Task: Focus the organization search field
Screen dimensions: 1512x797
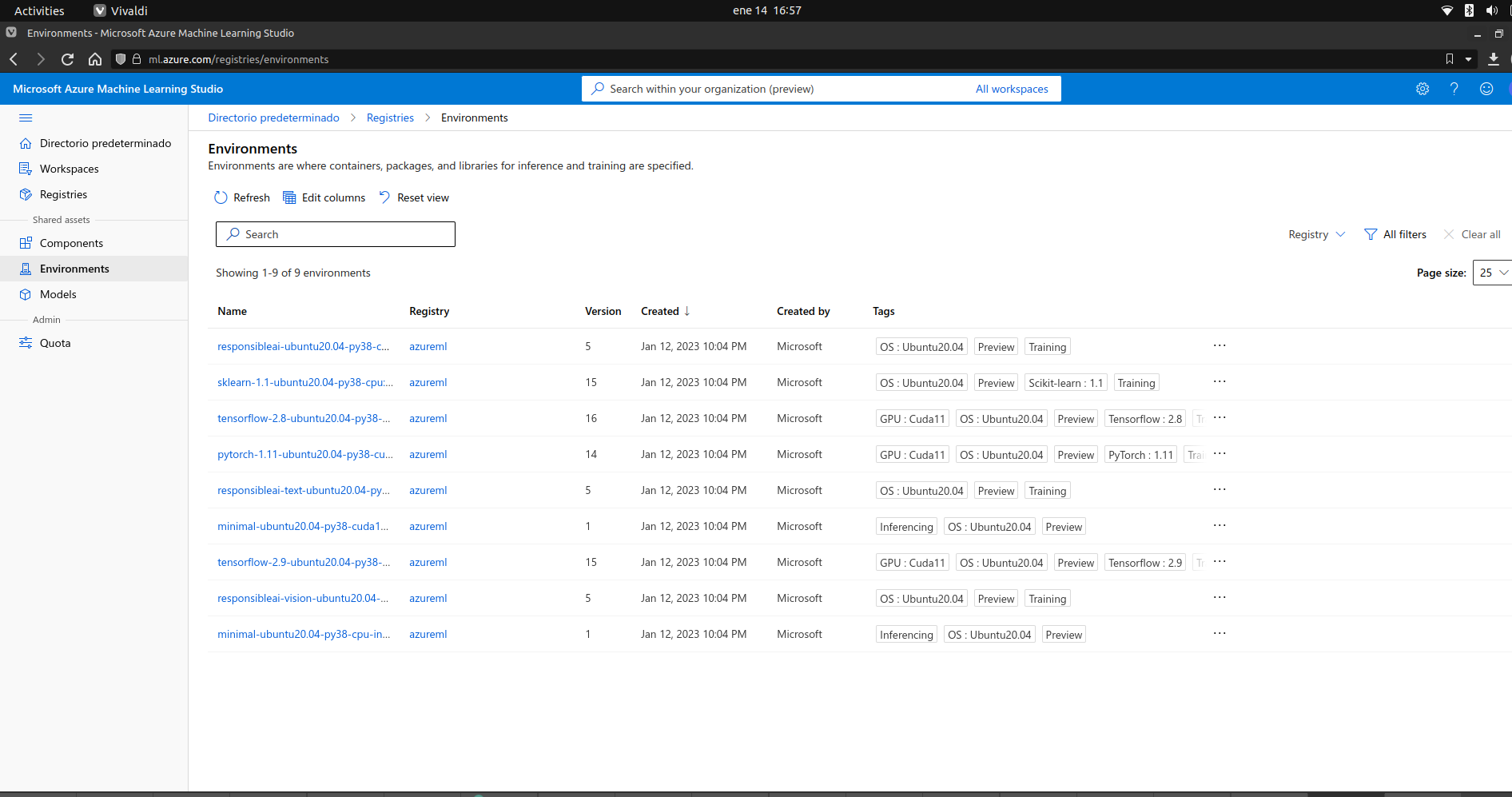Action: coord(775,89)
